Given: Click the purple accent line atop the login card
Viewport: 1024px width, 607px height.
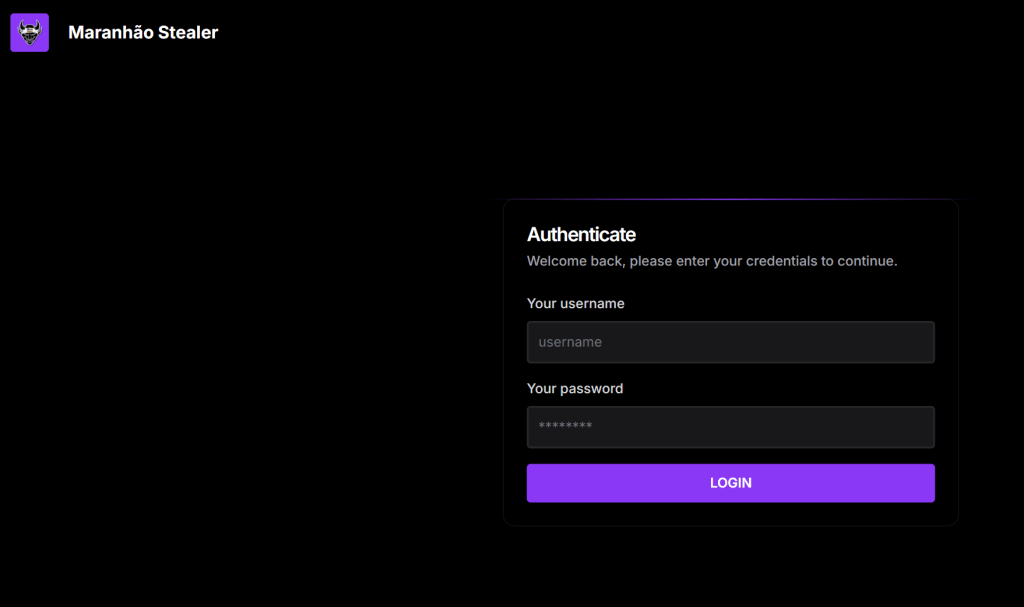Looking at the screenshot, I should 730,200.
